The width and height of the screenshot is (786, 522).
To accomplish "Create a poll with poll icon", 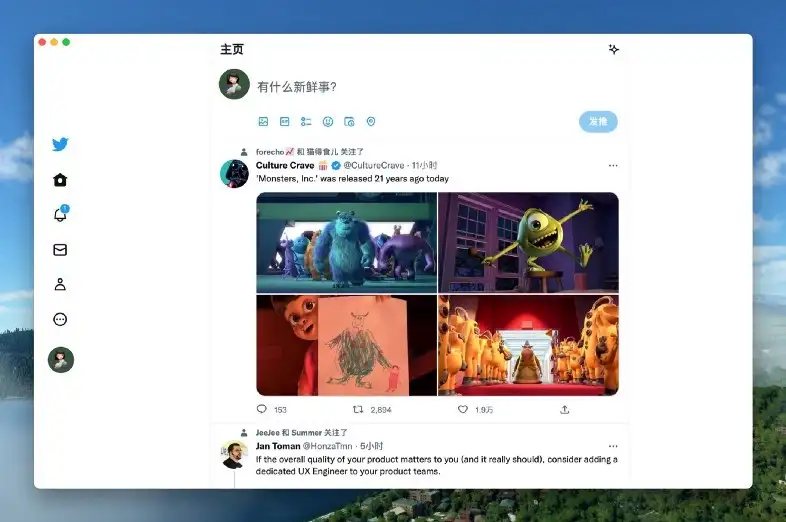I will point(306,121).
